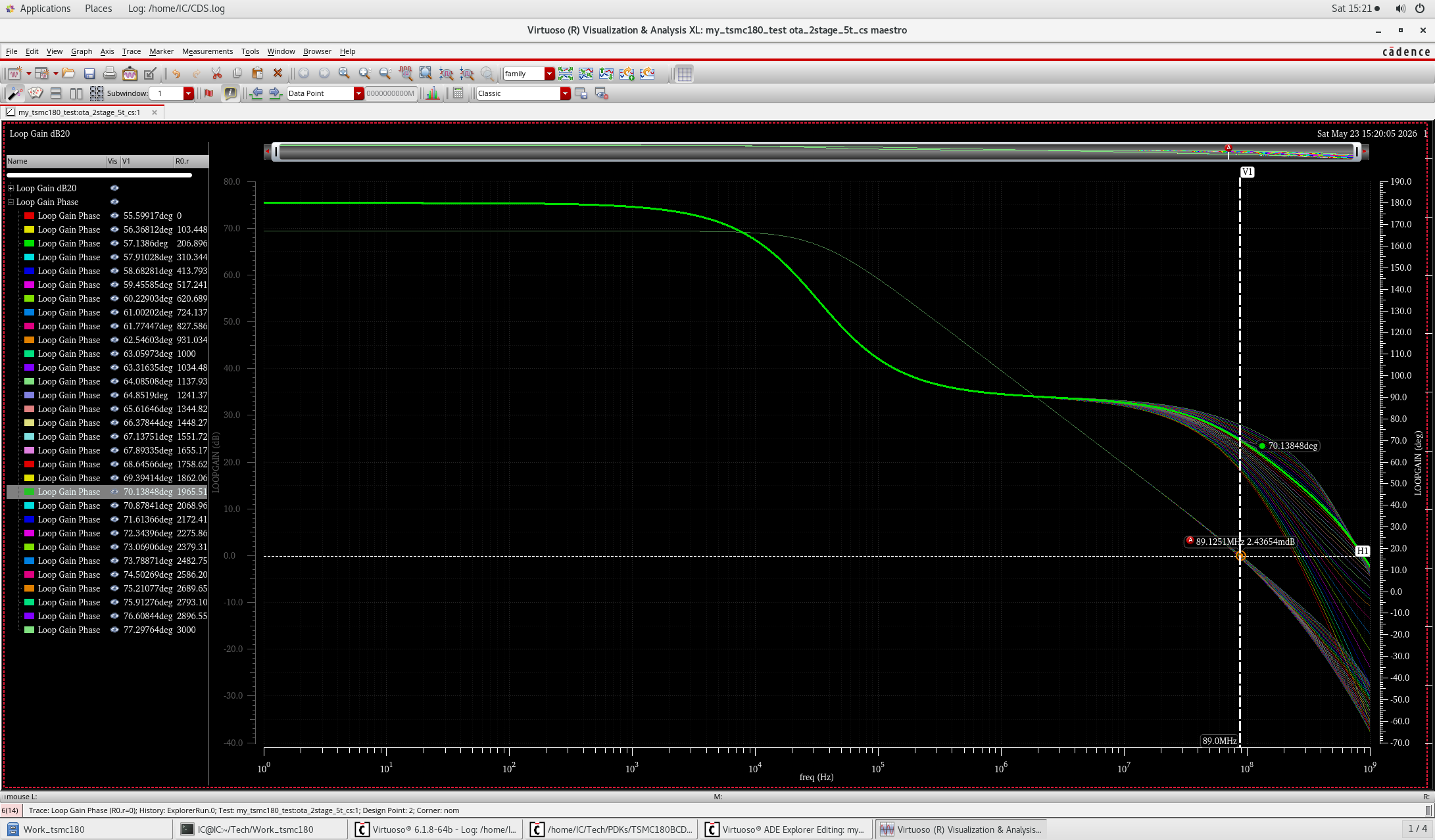This screenshot has height=840, width=1435.
Task: Hide the Loop Gain Phase trace with R0.r 3000
Action: tap(114, 630)
